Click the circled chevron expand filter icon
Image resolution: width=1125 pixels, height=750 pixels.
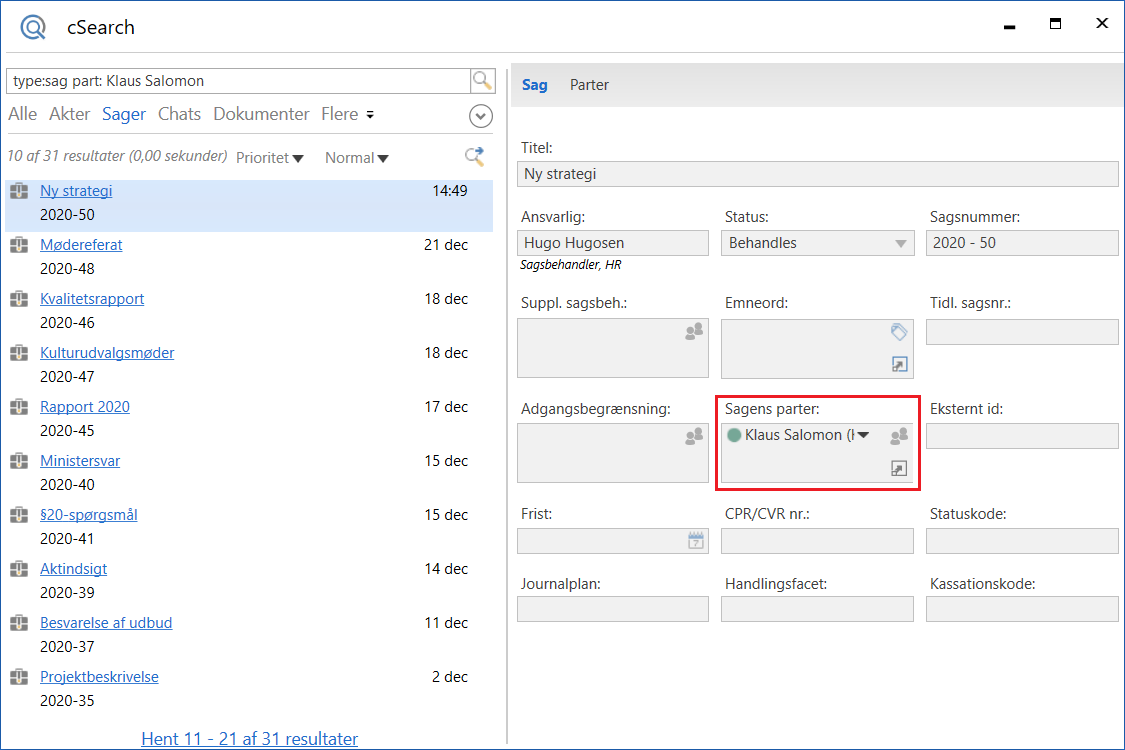481,116
